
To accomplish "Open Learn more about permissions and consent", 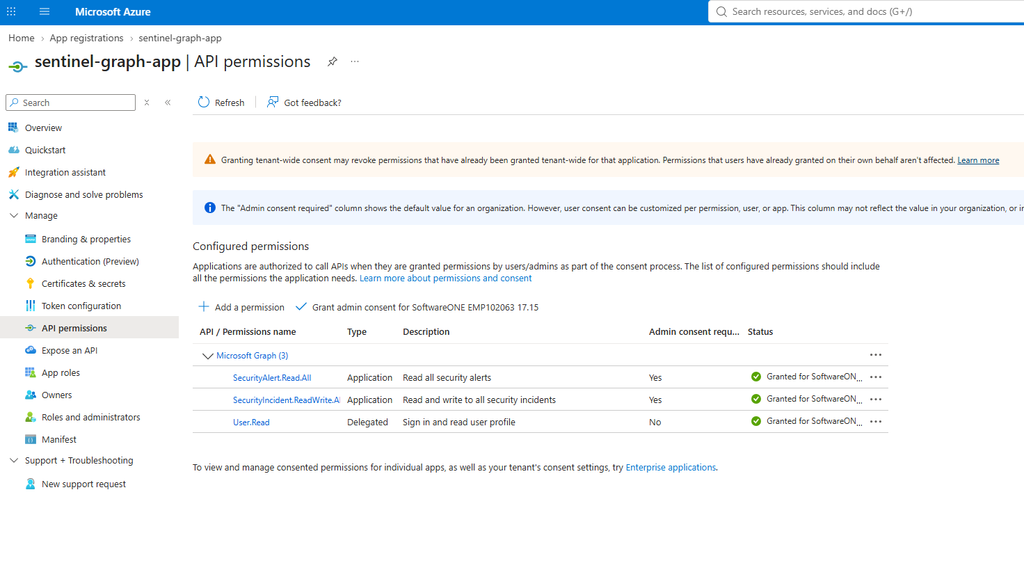I will point(445,278).
